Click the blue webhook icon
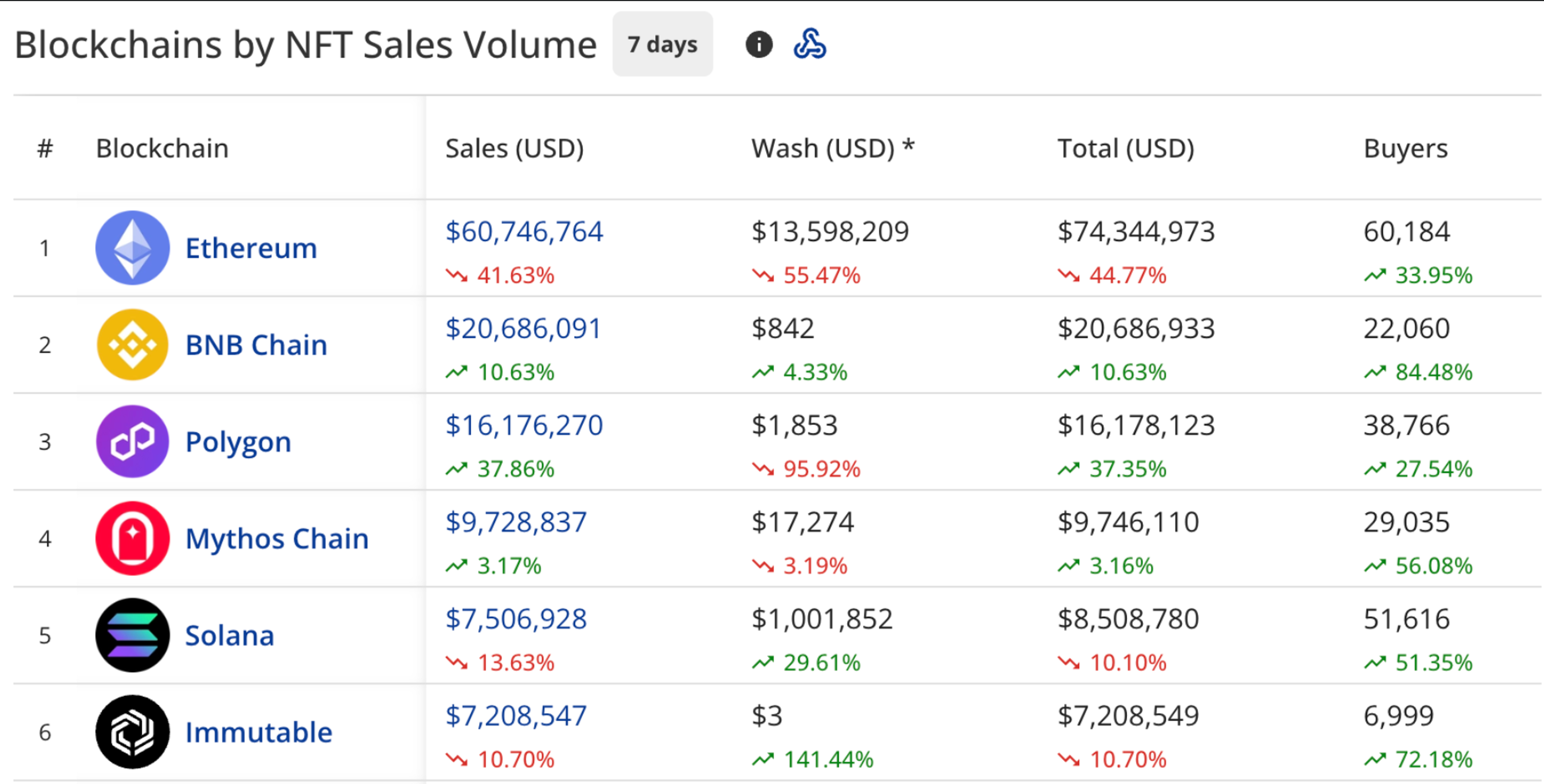The height and width of the screenshot is (784, 1544). tap(810, 44)
